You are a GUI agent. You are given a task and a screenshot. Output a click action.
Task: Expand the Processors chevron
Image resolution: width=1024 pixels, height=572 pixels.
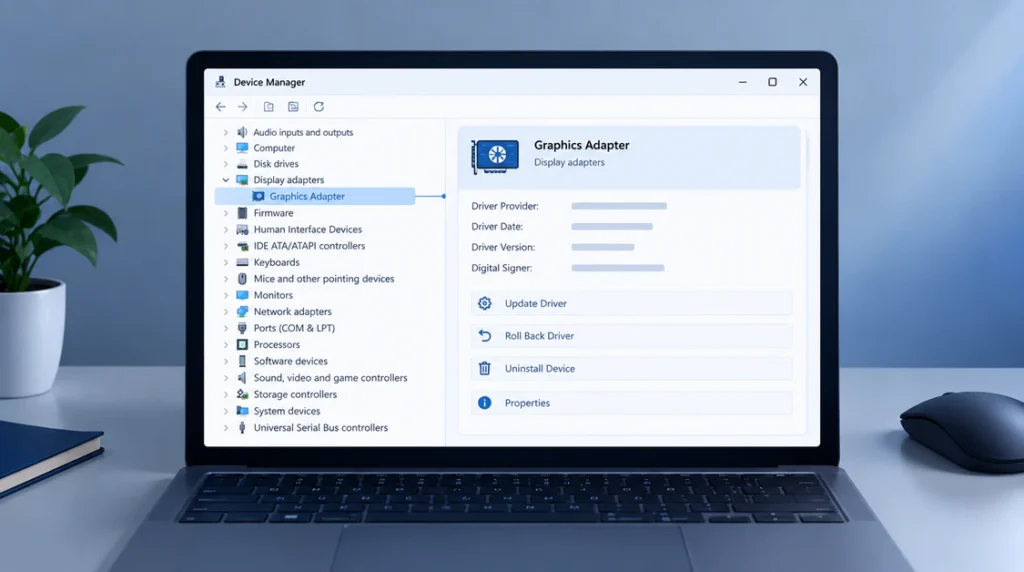[226, 345]
